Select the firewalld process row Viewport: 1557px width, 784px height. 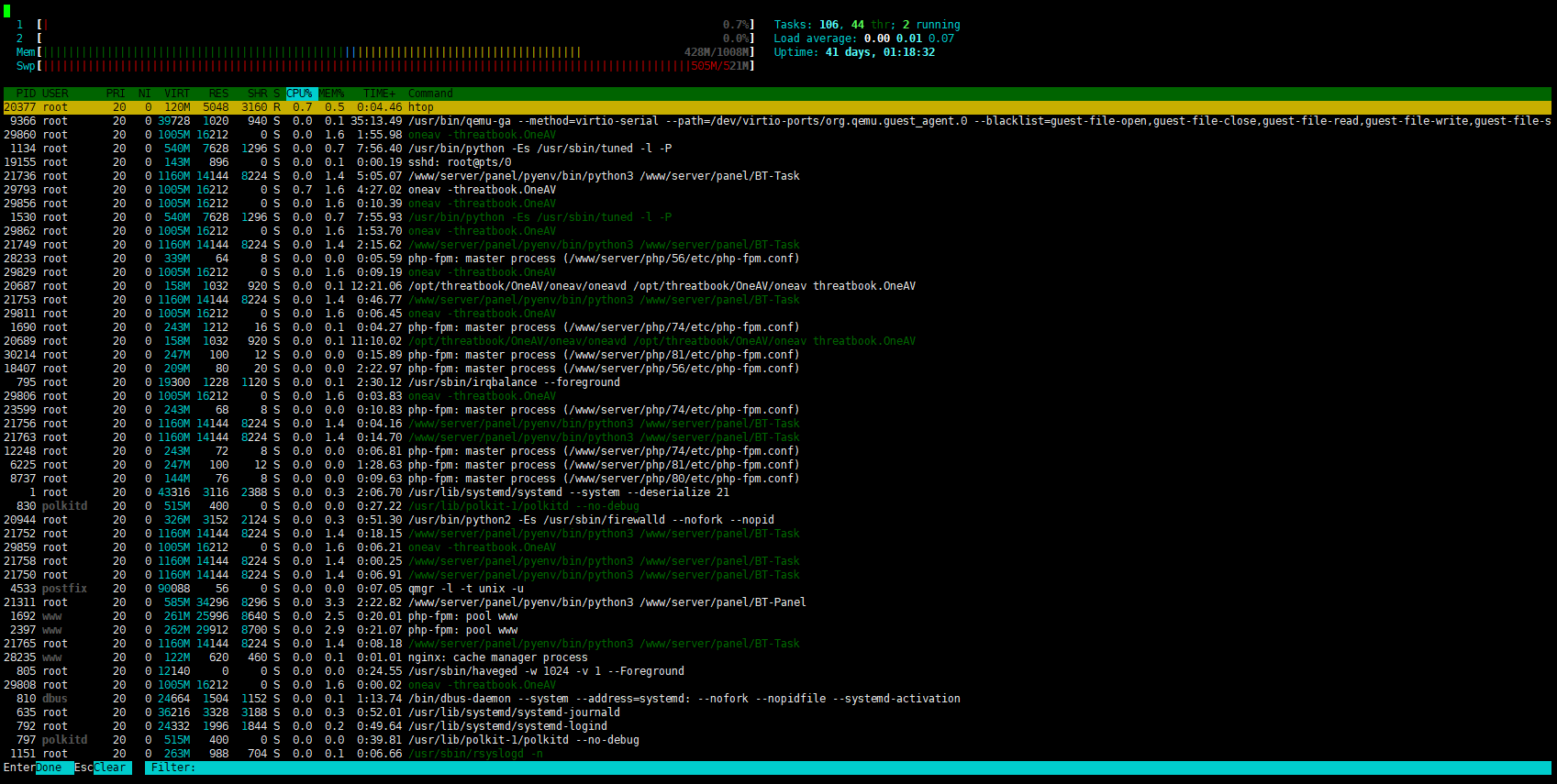(777, 520)
